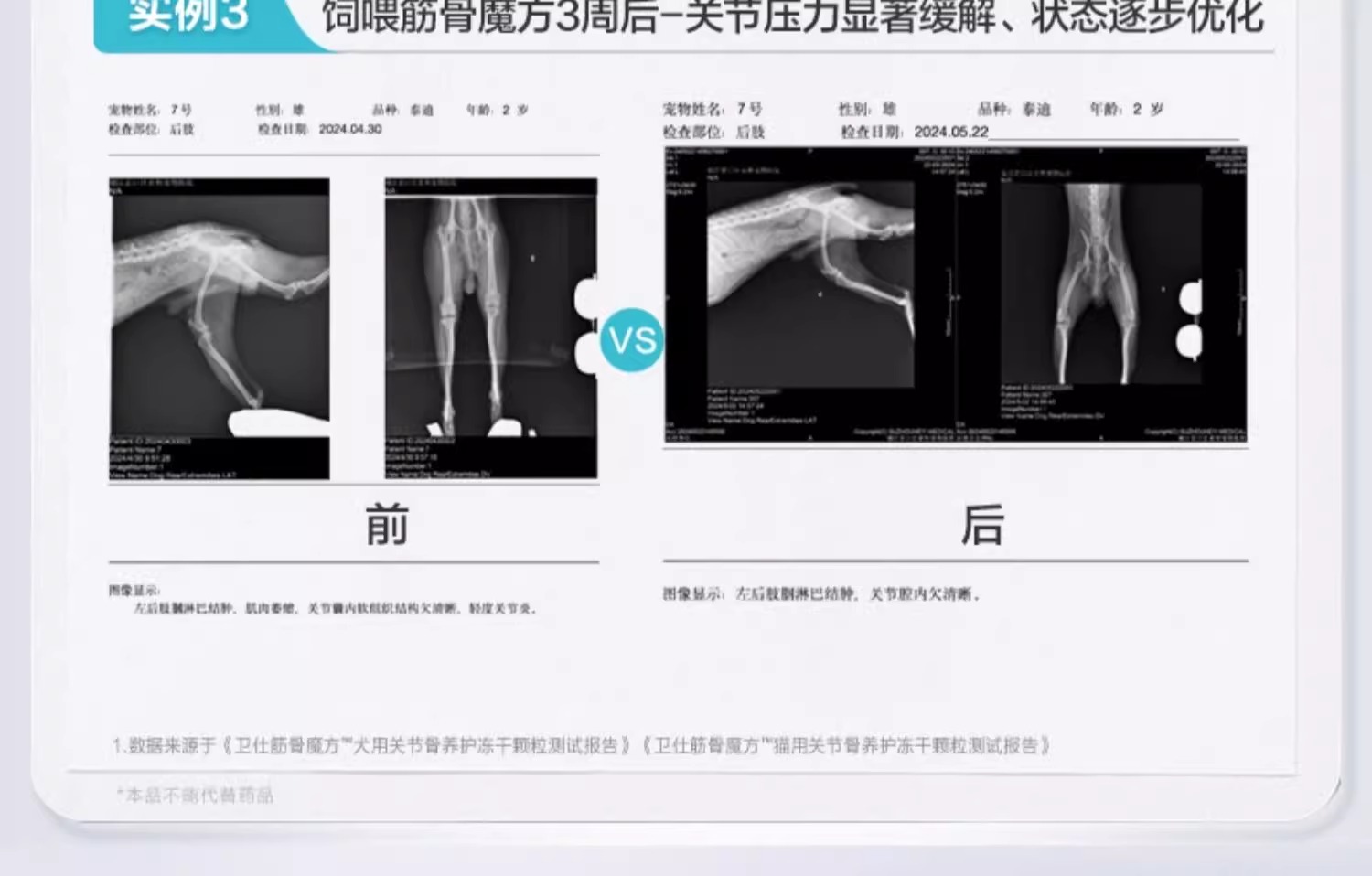Image resolution: width=1372 pixels, height=876 pixels.
Task: Select the exam date 2024.04.30
Action: click(x=349, y=130)
